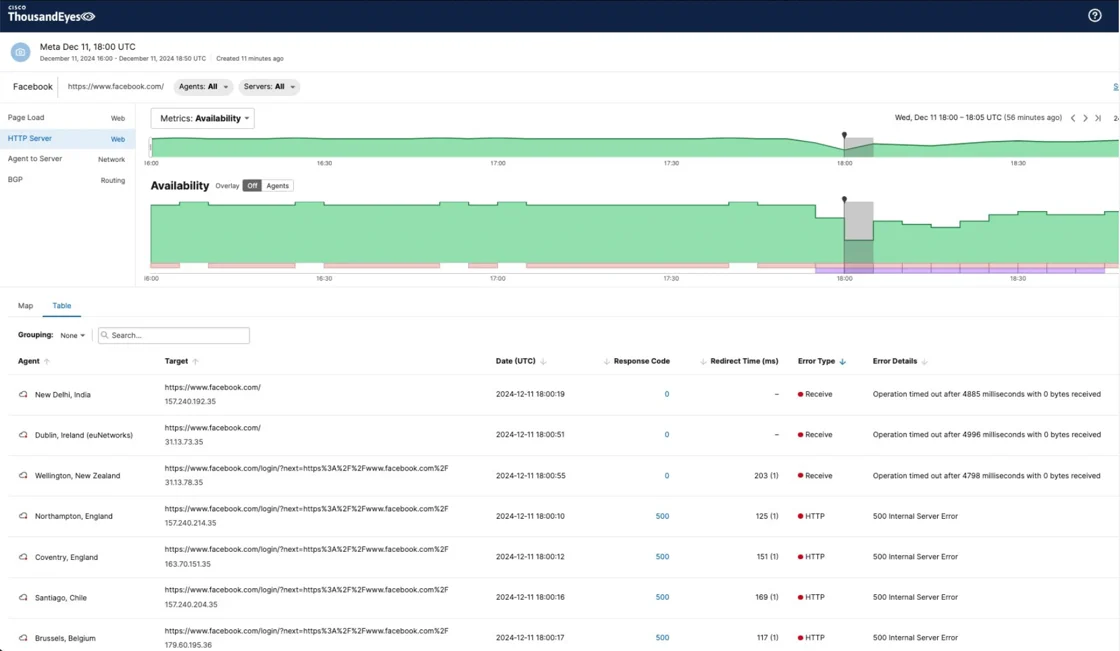Viewport: 1120px width, 651px height.
Task: Open the Agents: All filter dropdown
Action: 204,86
